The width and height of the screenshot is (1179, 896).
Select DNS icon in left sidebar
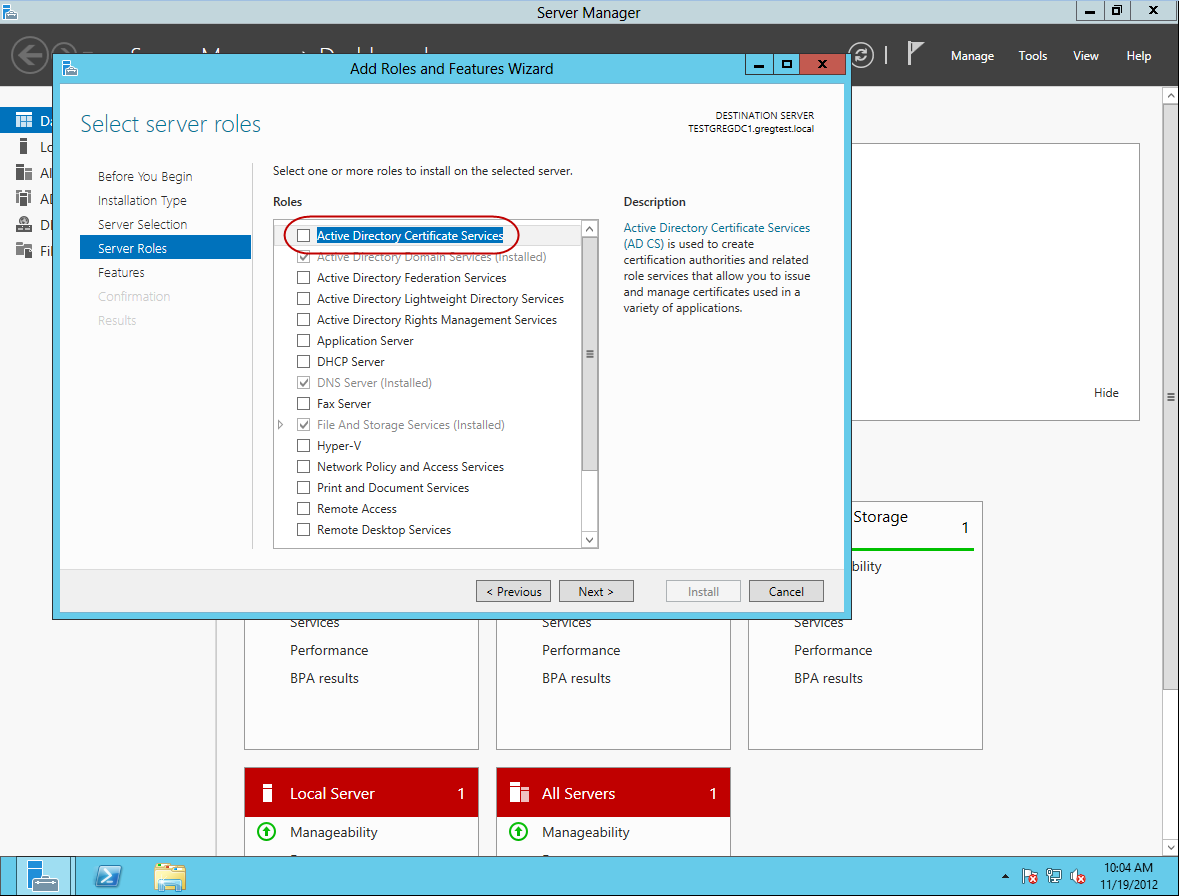(24, 225)
